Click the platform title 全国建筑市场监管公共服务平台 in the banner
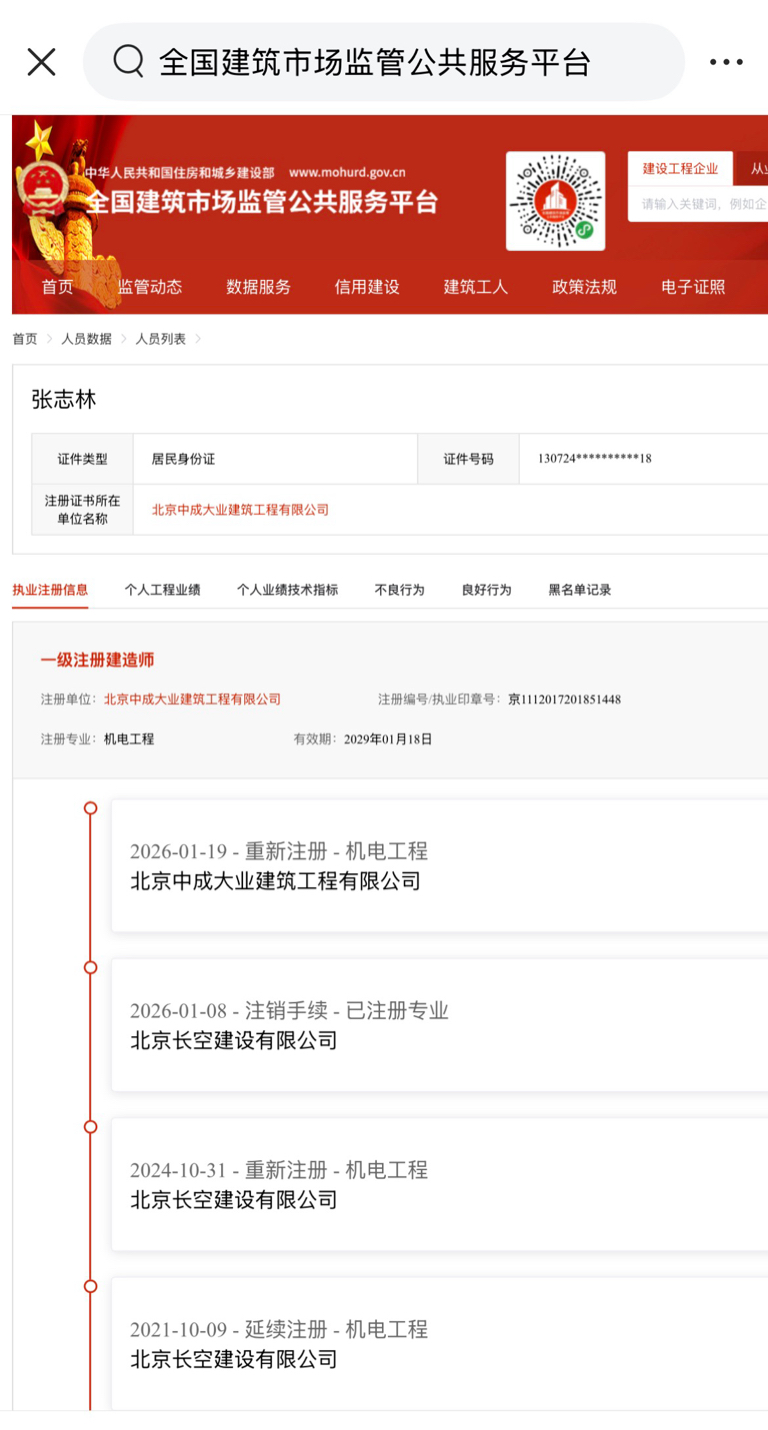 (262, 201)
